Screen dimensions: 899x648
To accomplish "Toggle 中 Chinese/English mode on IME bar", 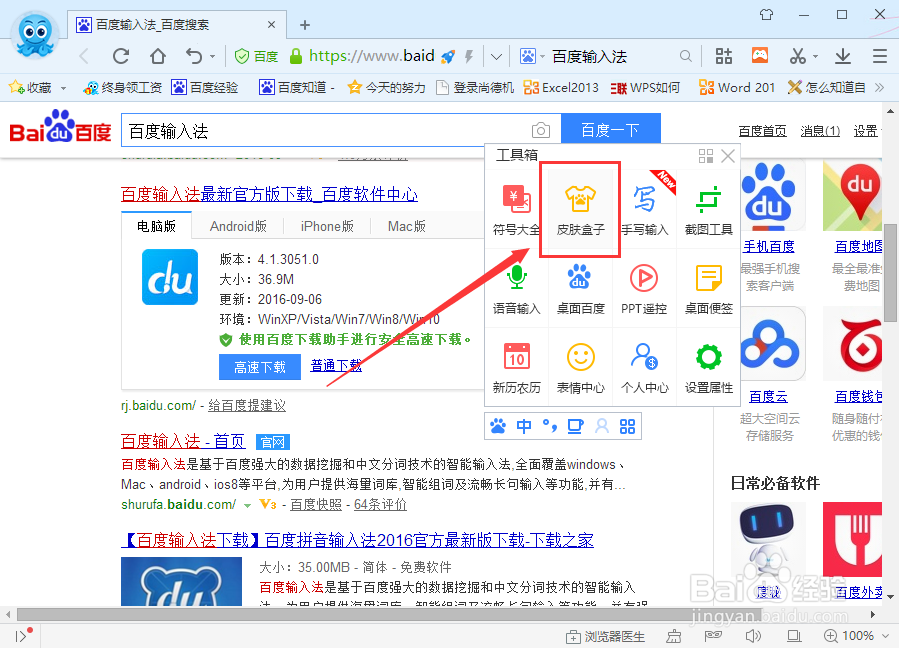I will coord(523,426).
